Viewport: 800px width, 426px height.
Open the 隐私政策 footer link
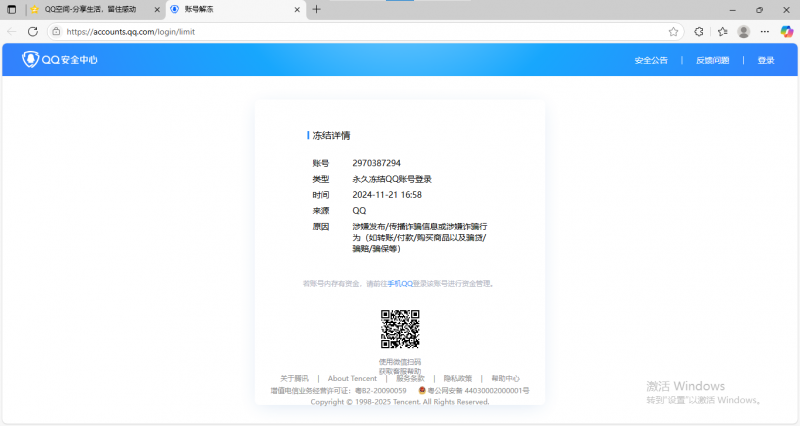[x=458, y=379]
